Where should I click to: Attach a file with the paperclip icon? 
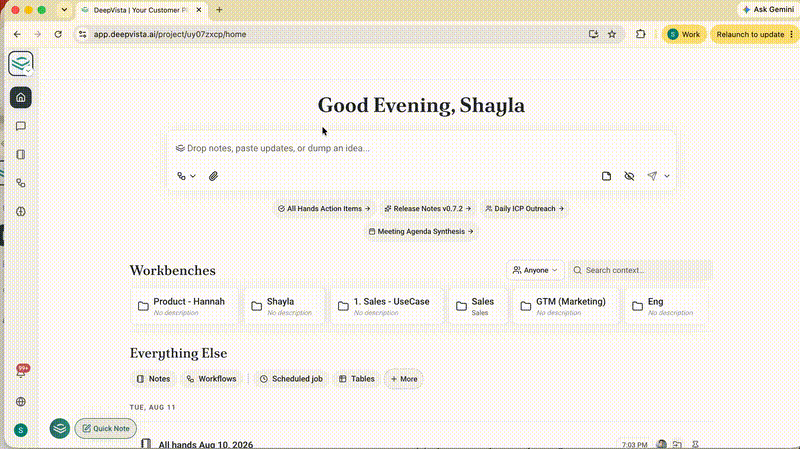coord(213,176)
